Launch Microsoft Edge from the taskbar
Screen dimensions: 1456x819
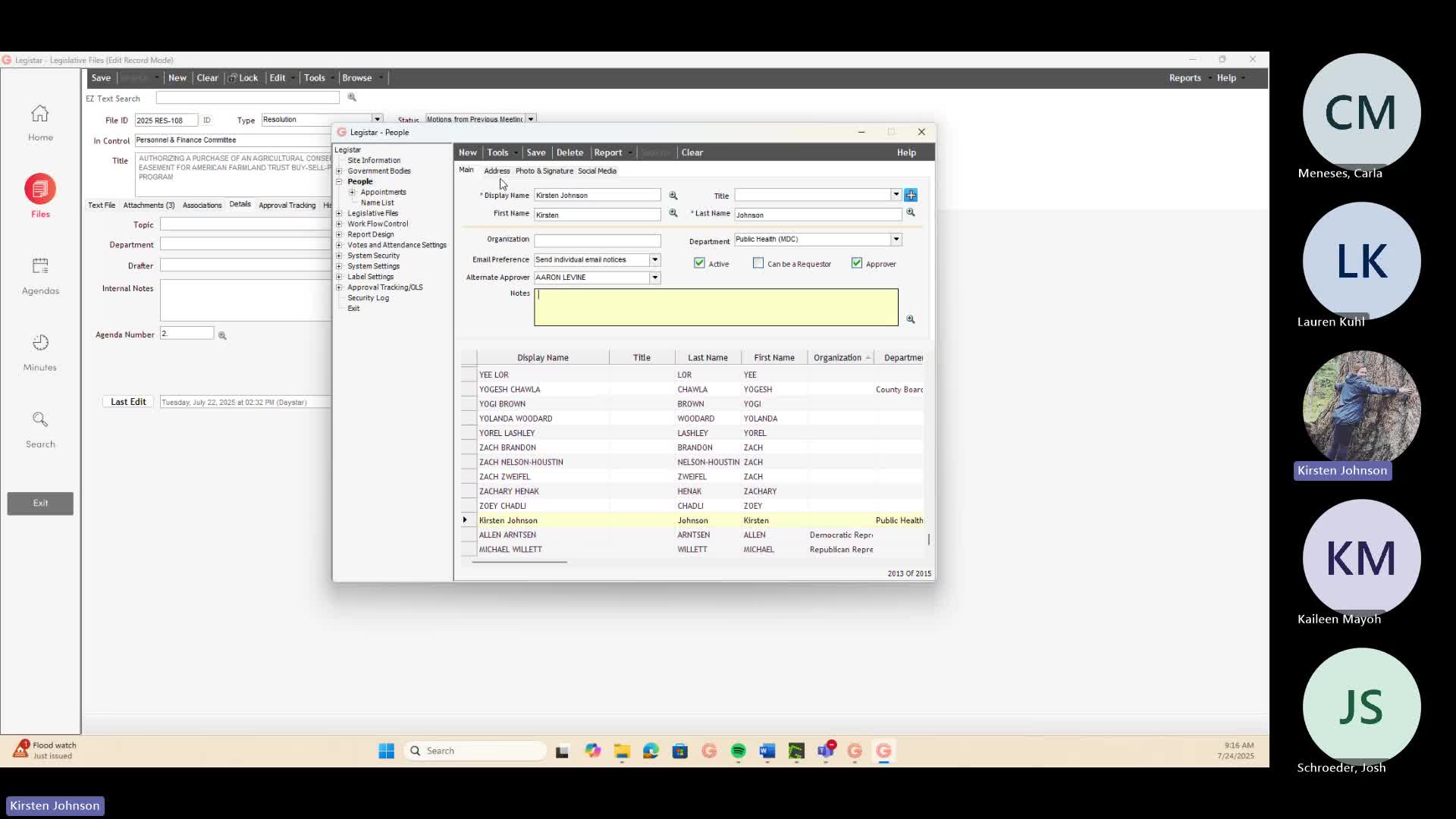651,751
